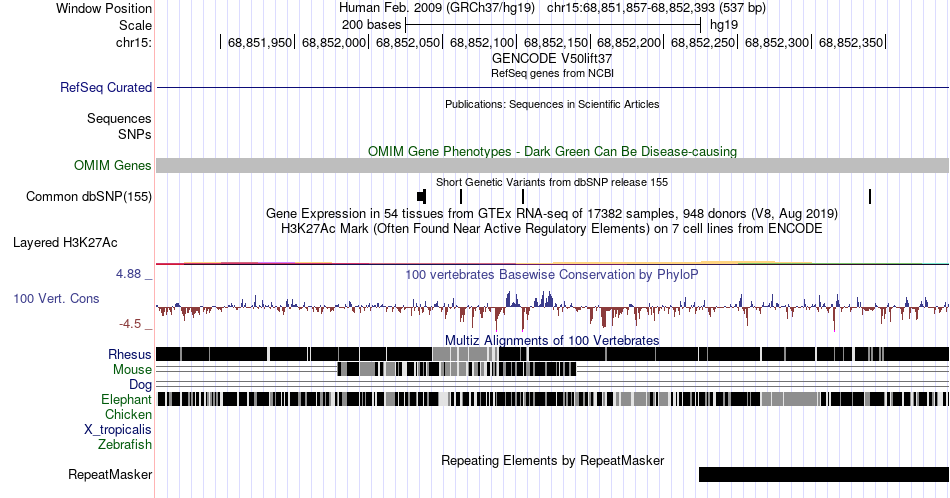Viewport: 950px width, 498px height.
Task: Click the second dbSNP variant tick
Action: click(461, 196)
